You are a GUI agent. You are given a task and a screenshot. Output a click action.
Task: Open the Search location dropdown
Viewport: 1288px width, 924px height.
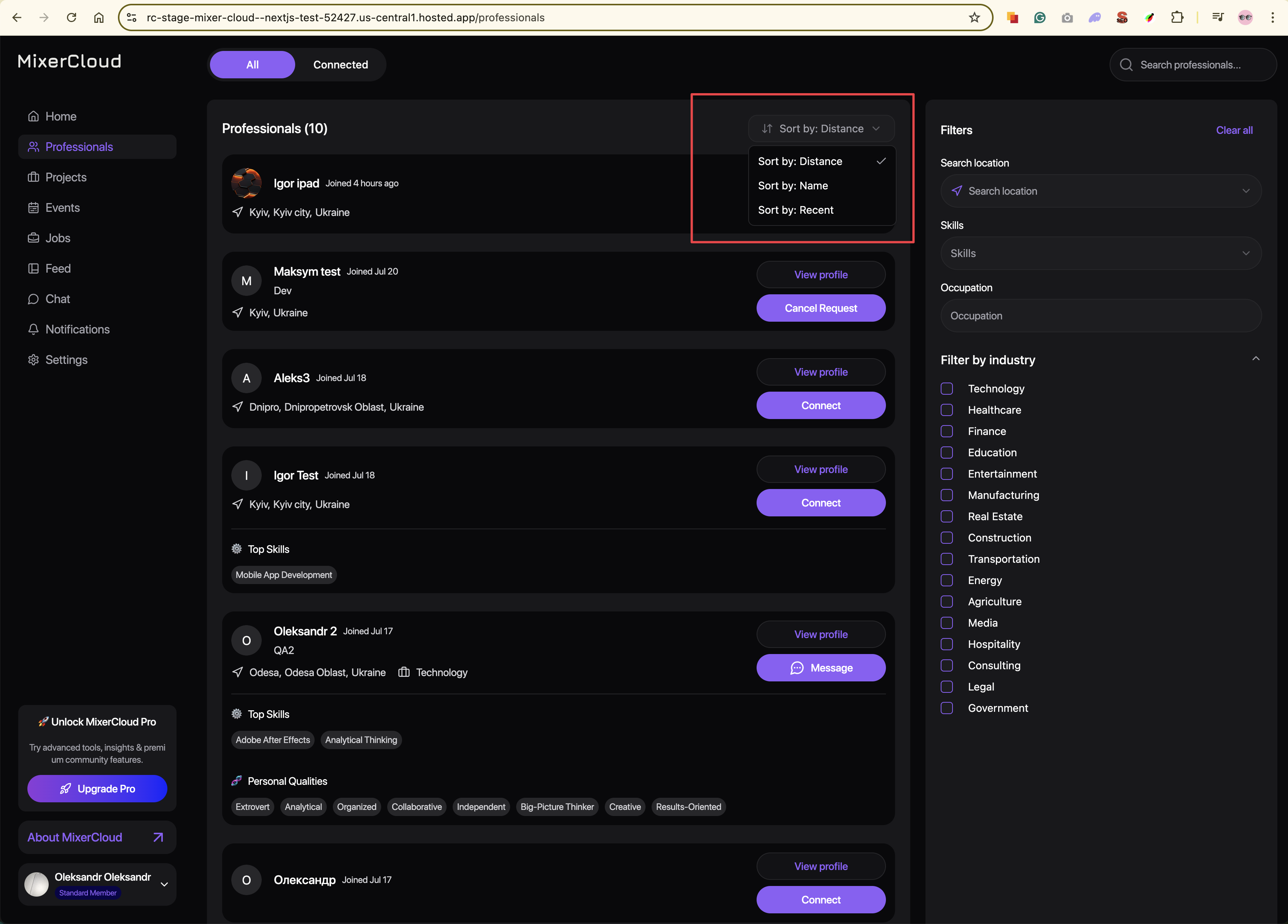pyautogui.click(x=1100, y=191)
